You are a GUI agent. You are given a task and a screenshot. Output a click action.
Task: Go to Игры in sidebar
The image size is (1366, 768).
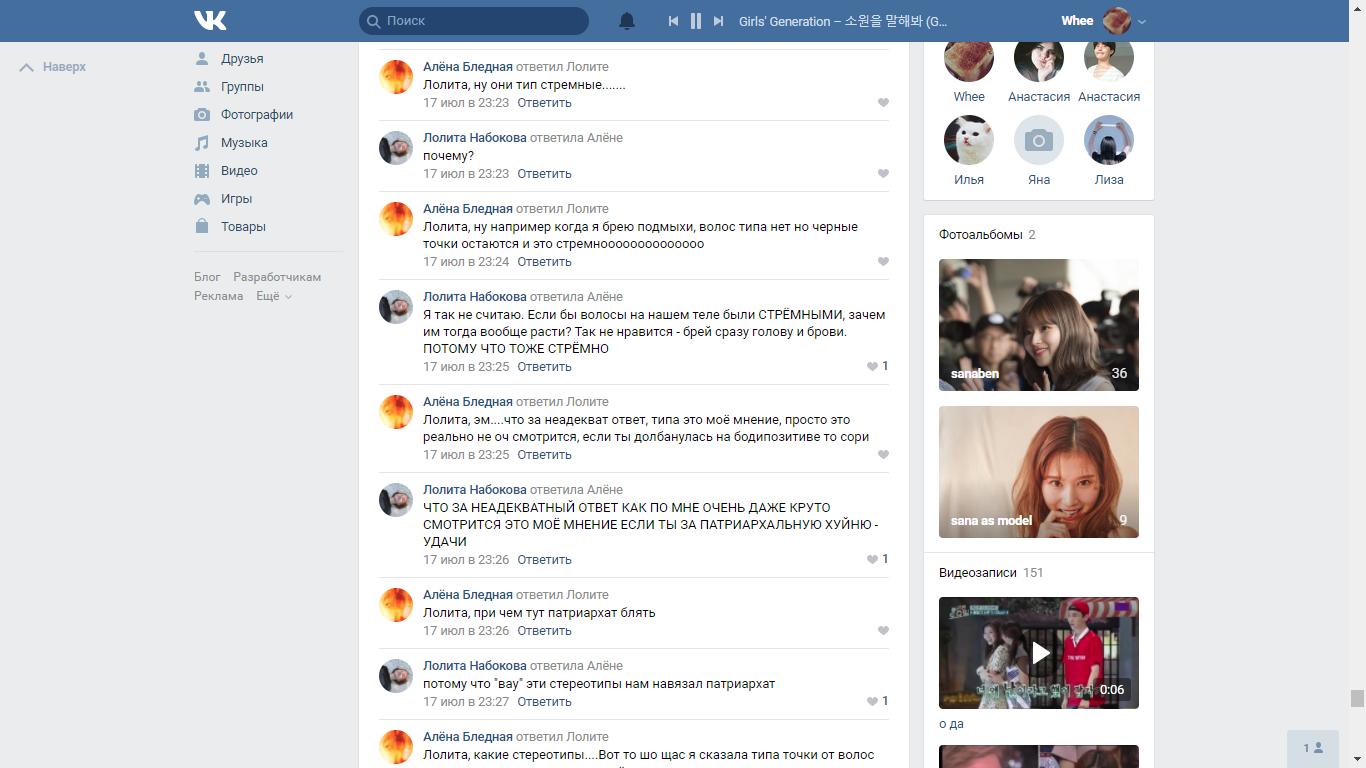(x=236, y=199)
